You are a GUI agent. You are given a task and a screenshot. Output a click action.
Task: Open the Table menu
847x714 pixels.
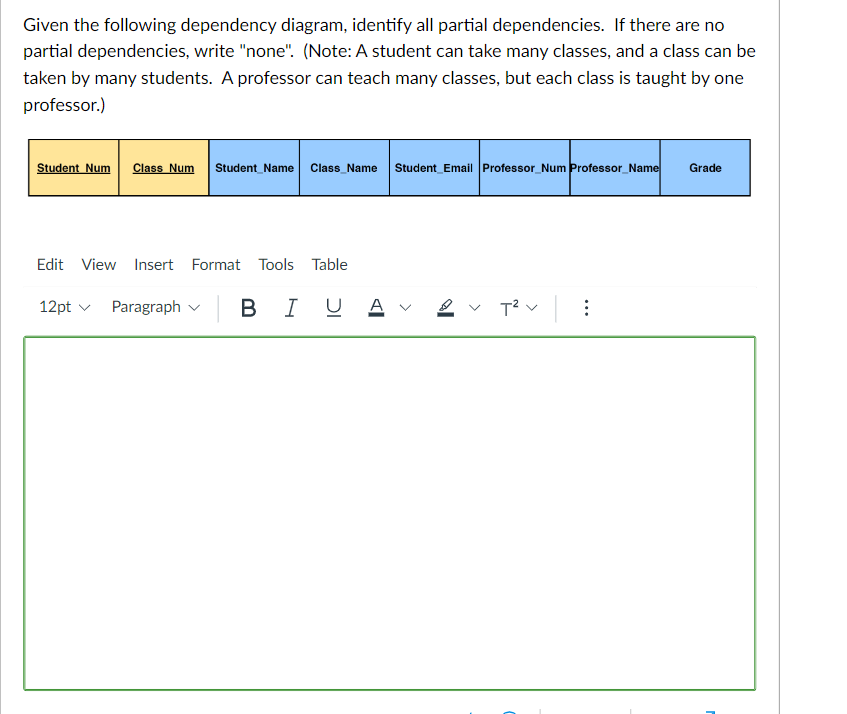[329, 264]
